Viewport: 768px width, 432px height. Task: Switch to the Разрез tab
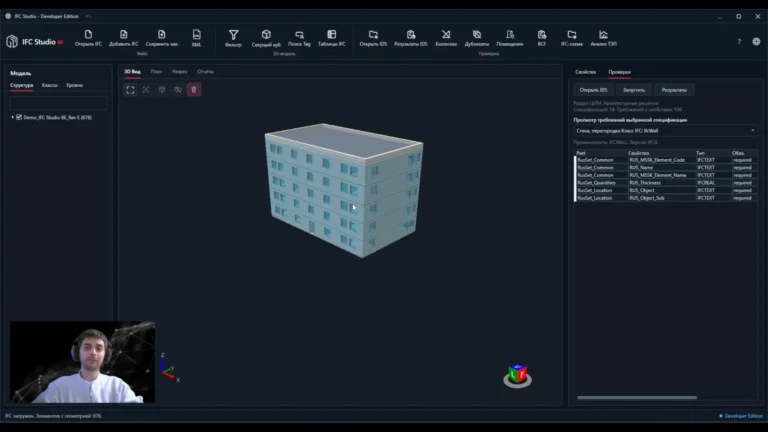tap(179, 72)
